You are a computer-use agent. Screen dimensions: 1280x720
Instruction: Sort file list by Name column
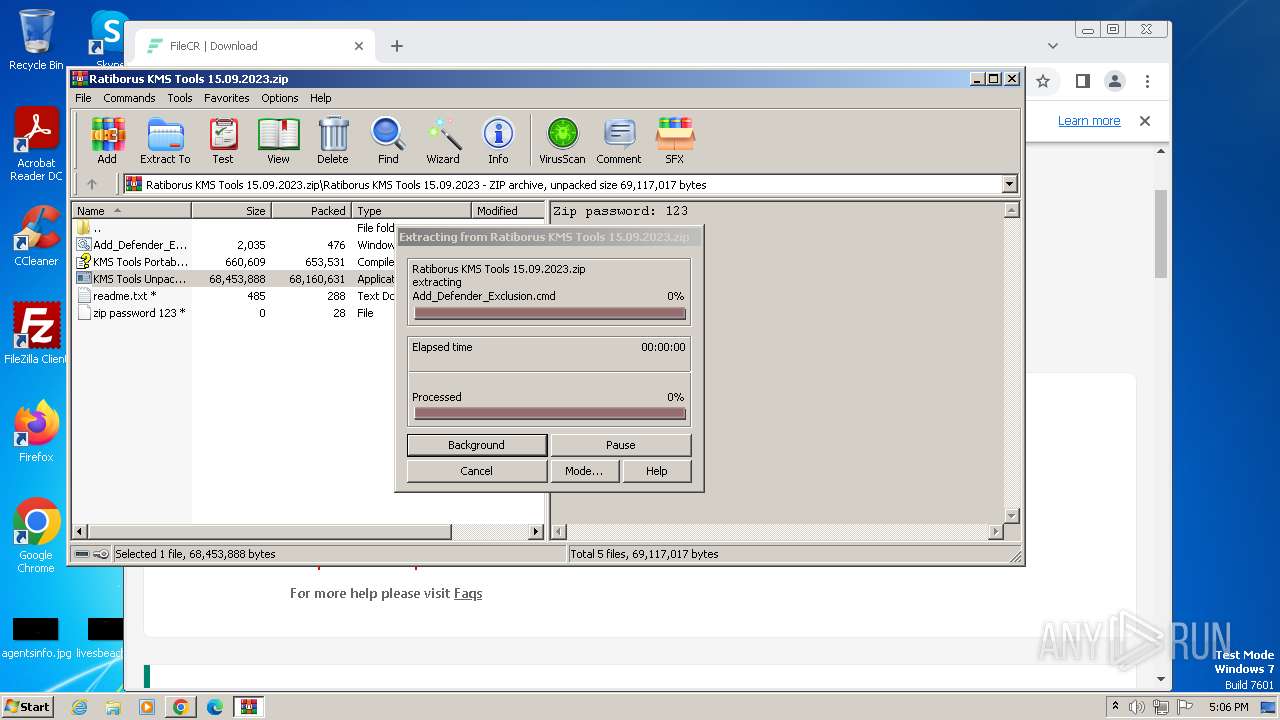pos(131,211)
